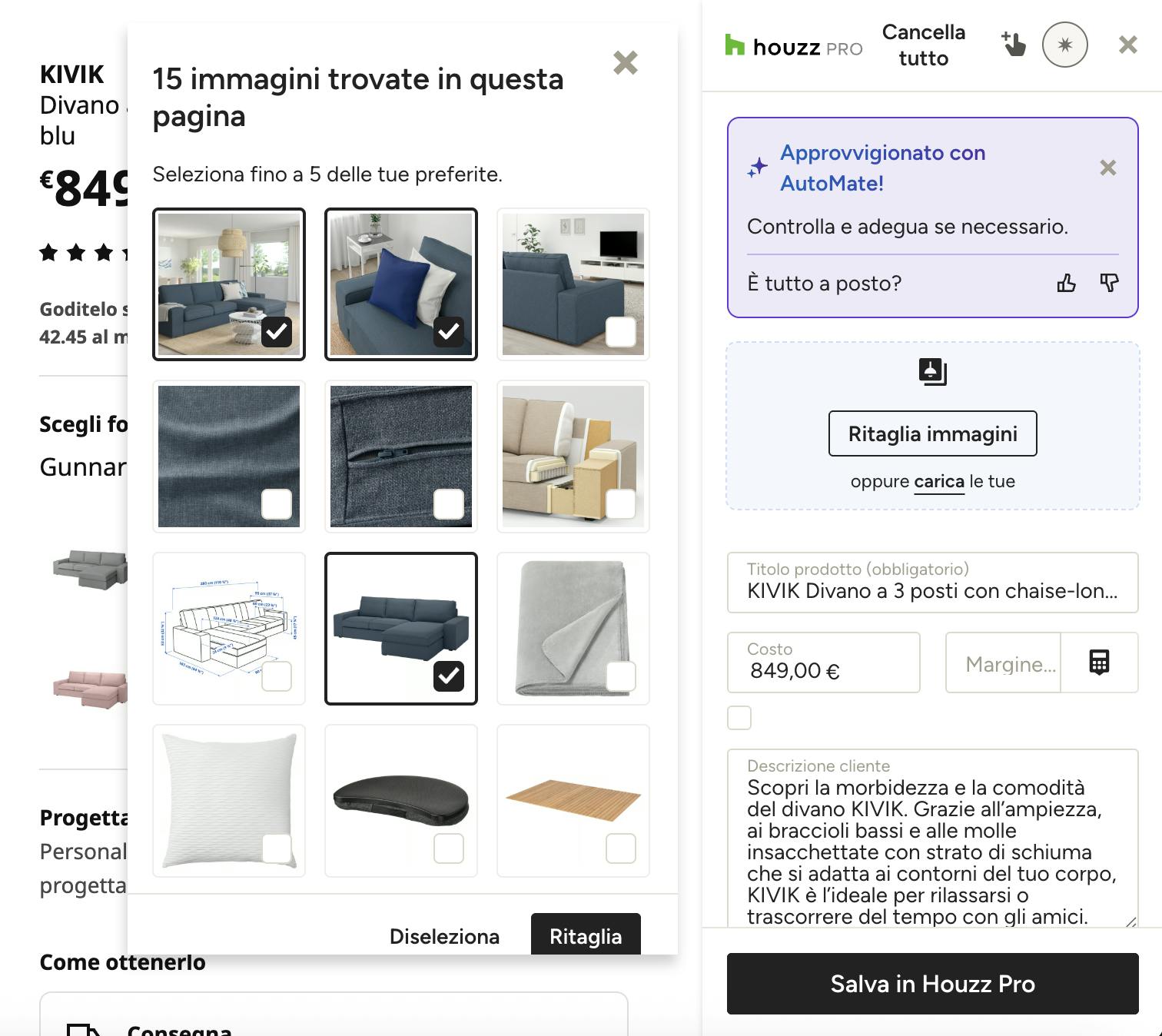Uncheck the living room sofa image

coord(276,331)
